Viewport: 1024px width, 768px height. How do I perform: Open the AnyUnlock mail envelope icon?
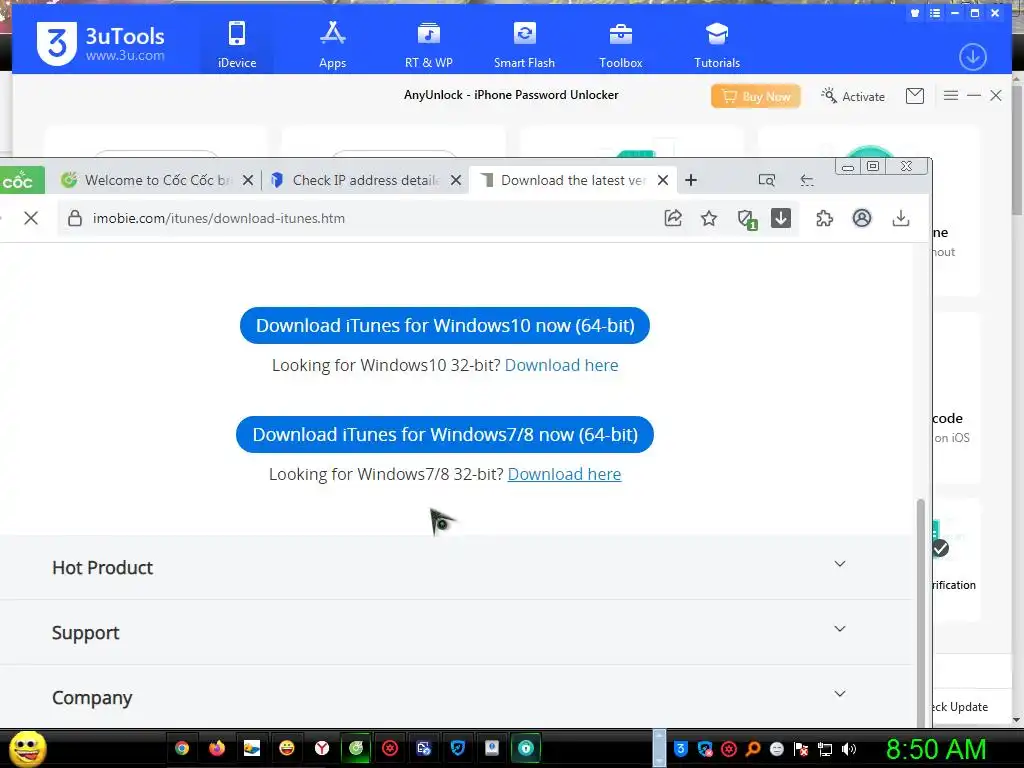[915, 96]
